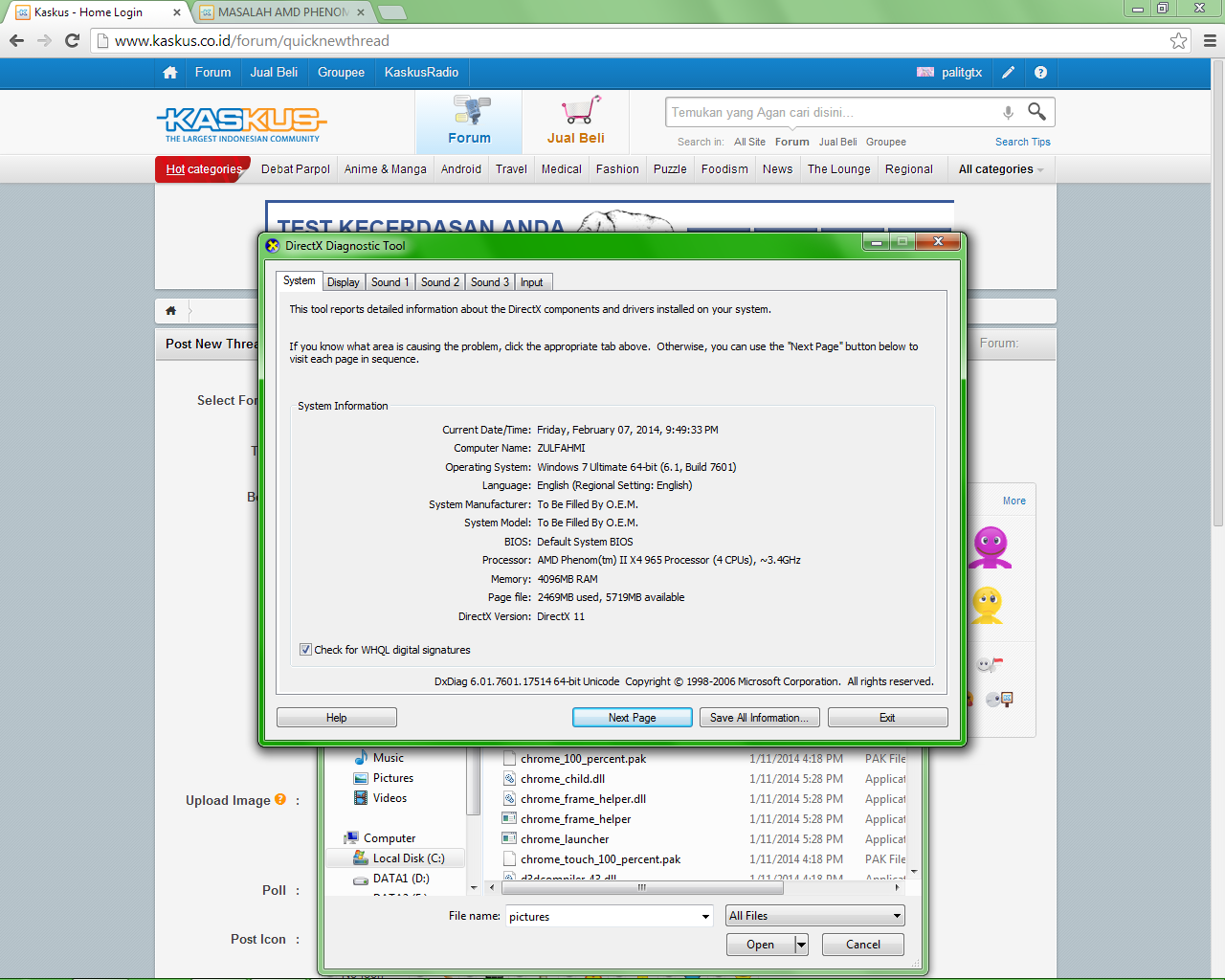
Task: Click Upload Image help question icon
Action: (280, 799)
